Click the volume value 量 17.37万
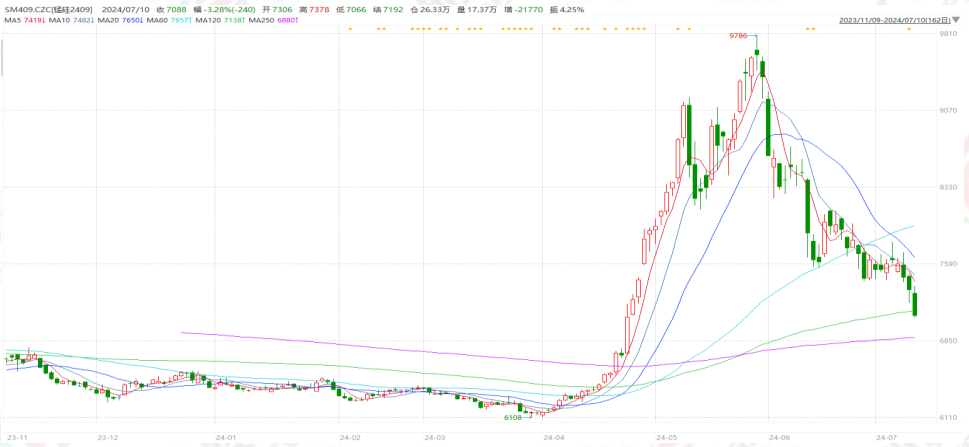Screen dimensions: 969x447 [x=478, y=10]
